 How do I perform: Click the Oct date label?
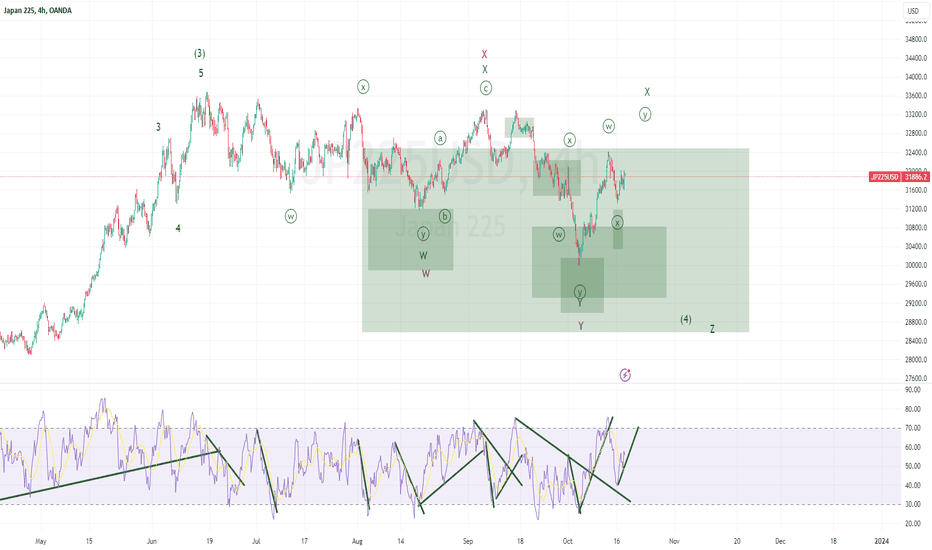coord(568,541)
